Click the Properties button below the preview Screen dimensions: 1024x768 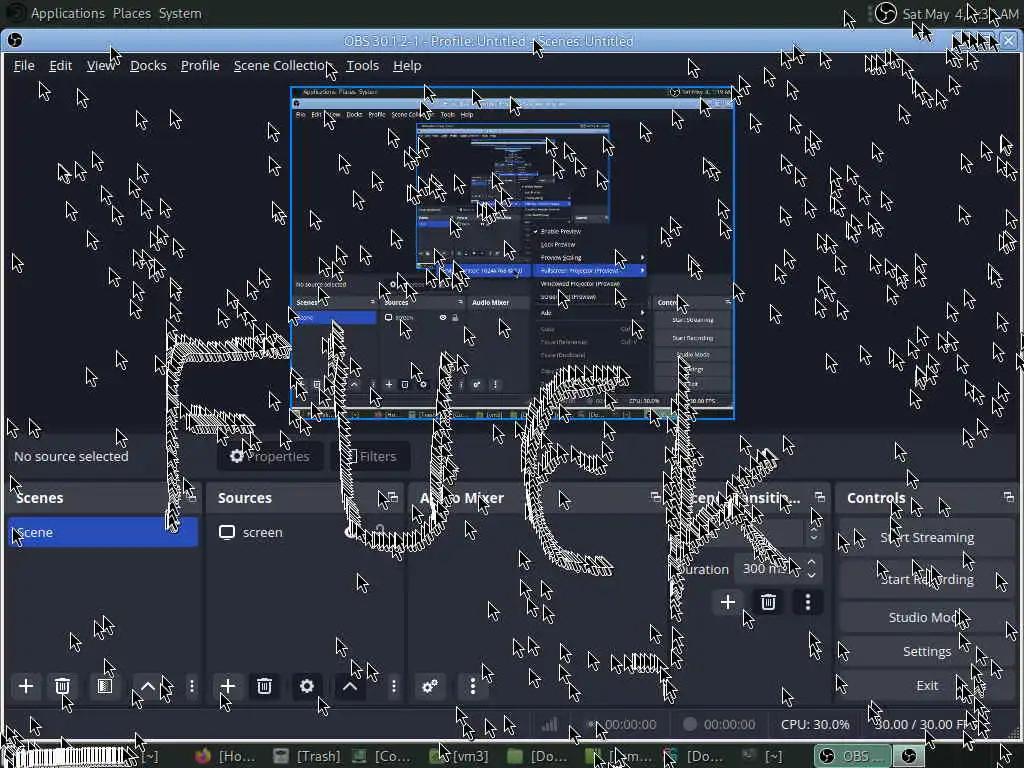pos(270,456)
